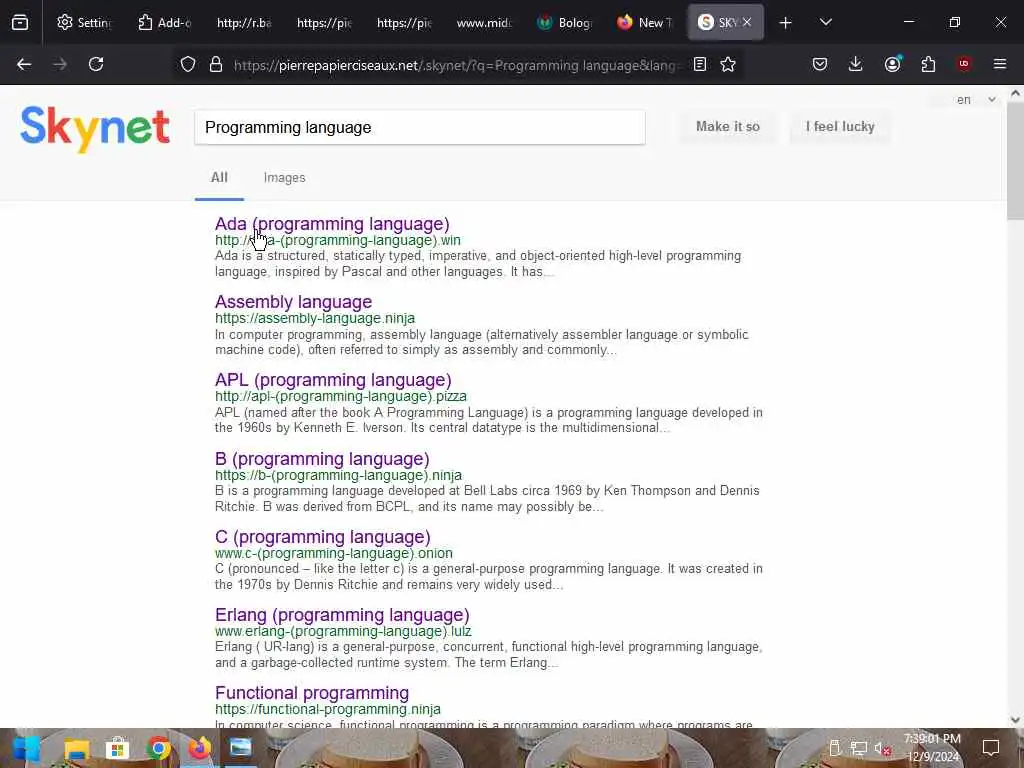This screenshot has width=1024, height=768.
Task: Focus the Programming language search box
Action: (420, 127)
